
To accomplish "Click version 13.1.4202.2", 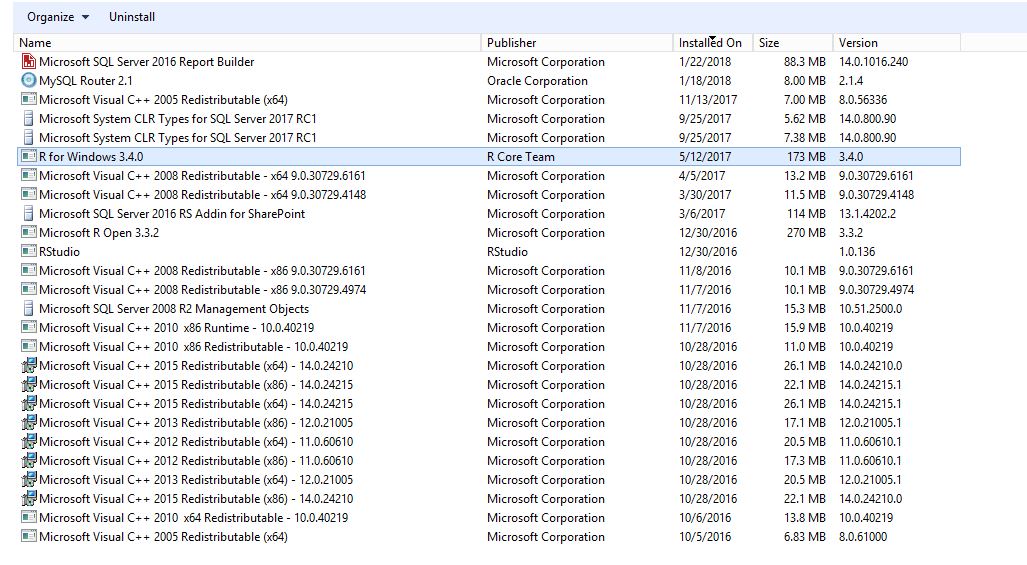I will pos(867,213).
